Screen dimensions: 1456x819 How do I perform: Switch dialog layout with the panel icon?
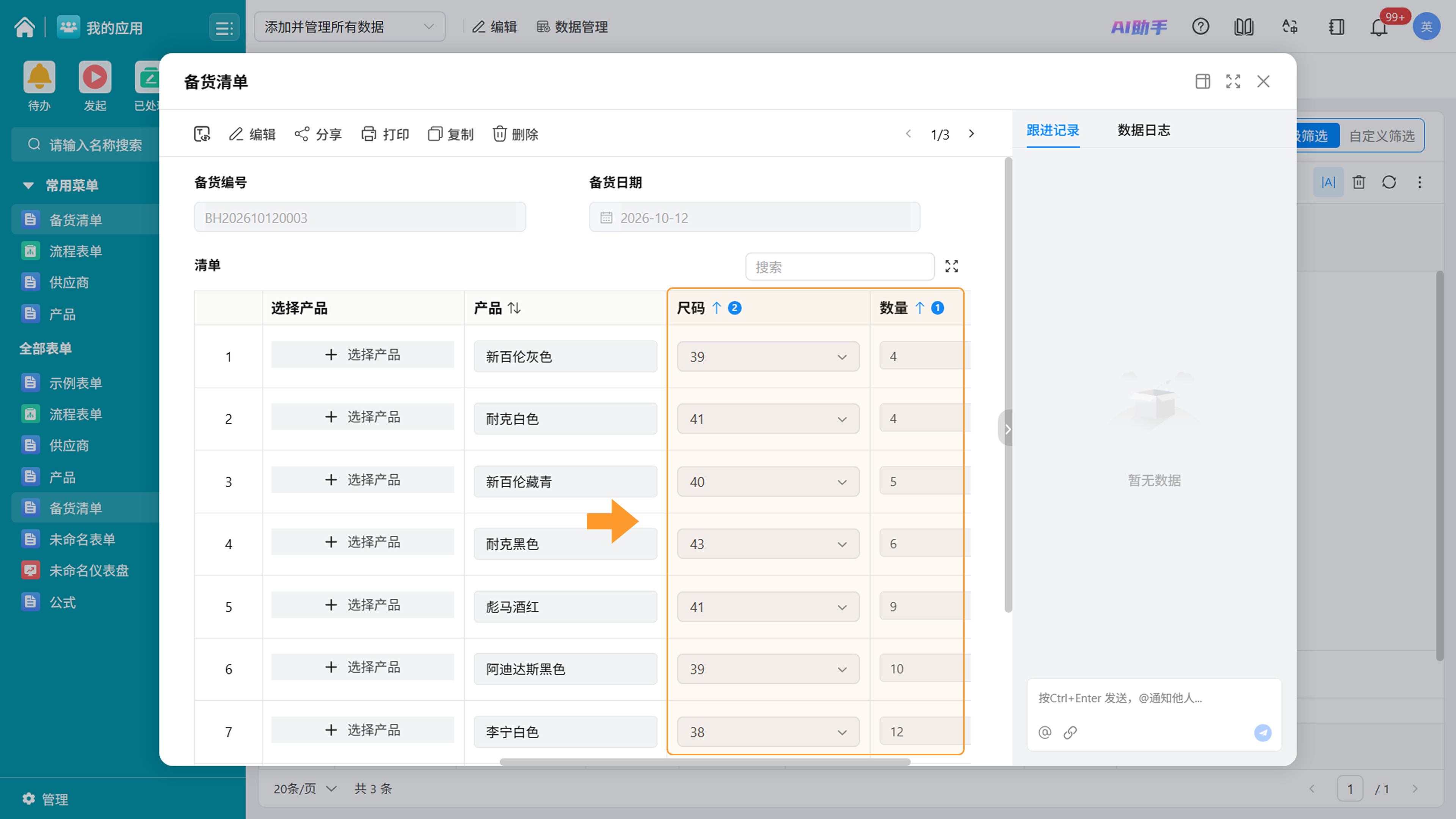click(x=1203, y=82)
